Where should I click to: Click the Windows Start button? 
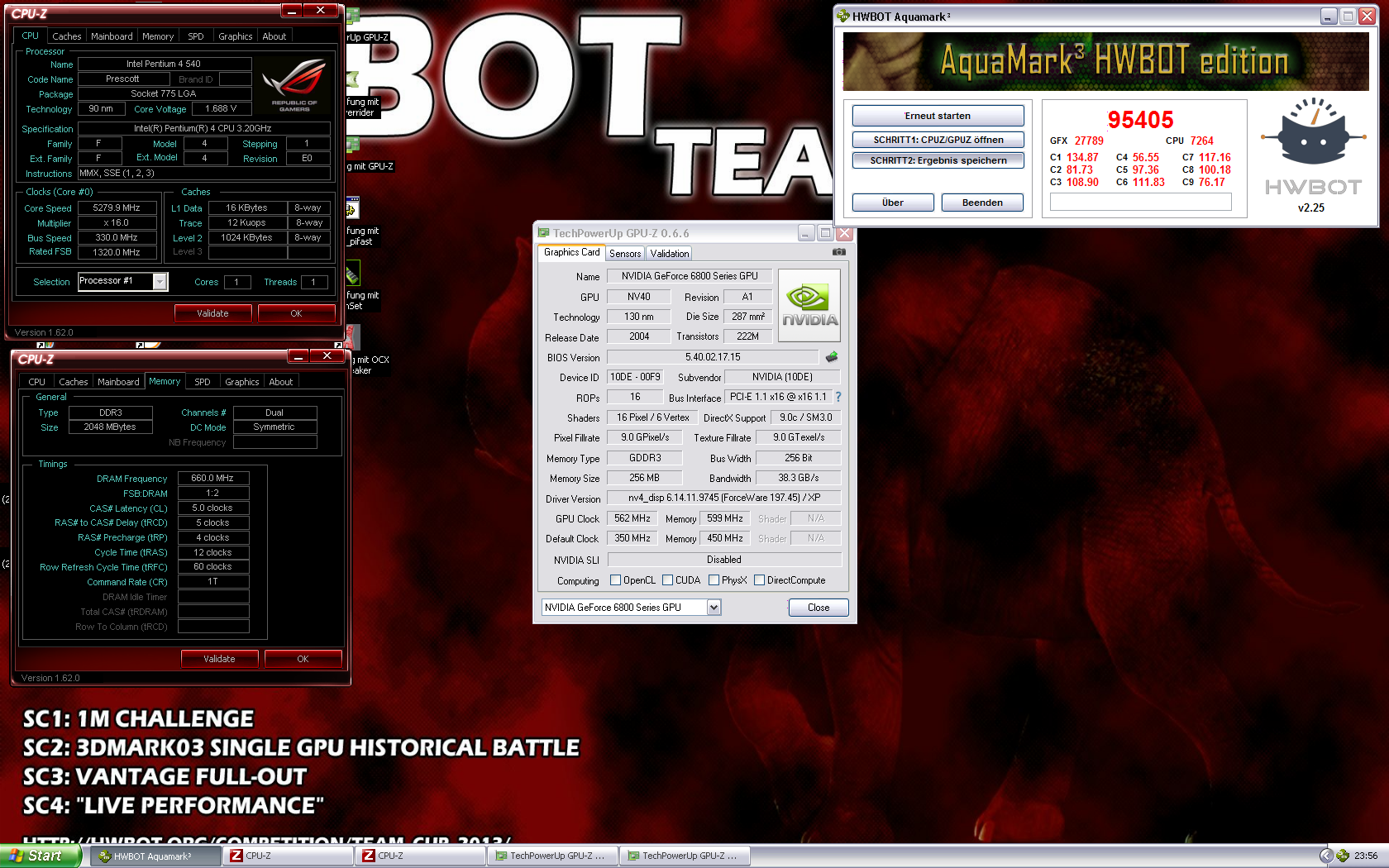pyautogui.click(x=40, y=856)
